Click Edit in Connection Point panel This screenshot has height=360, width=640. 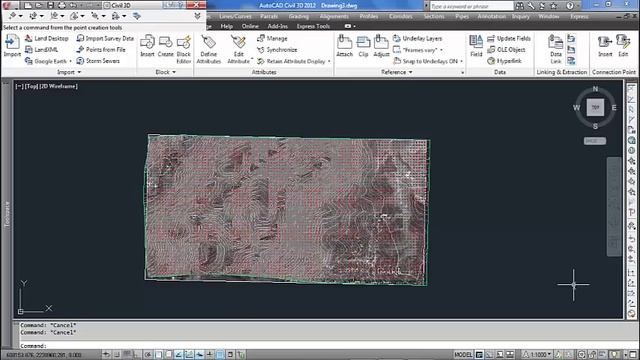[623, 46]
